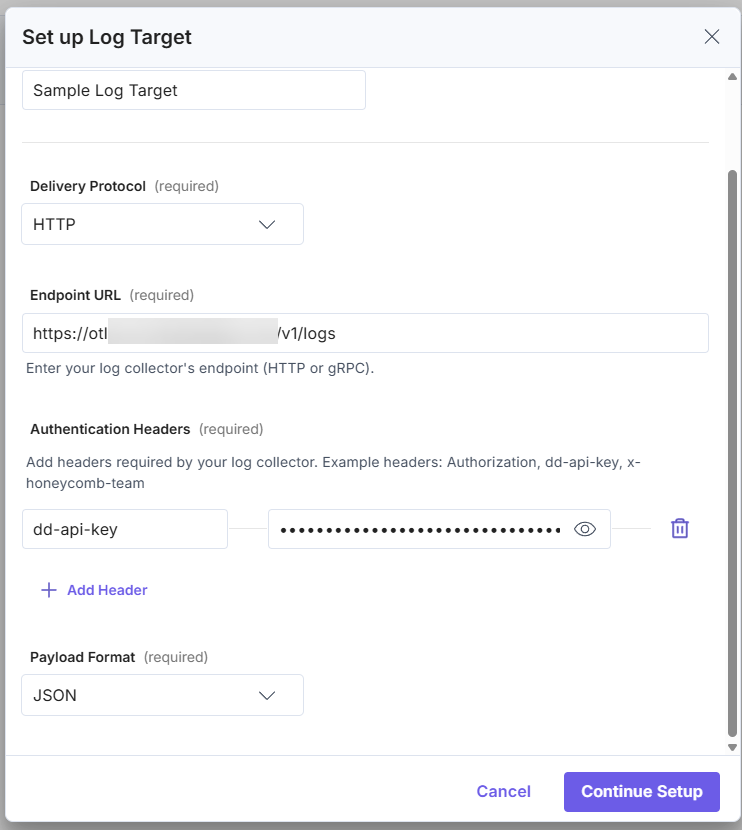This screenshot has height=830, width=742.
Task: Open the Delivery Protocol dropdown
Action: click(x=162, y=224)
